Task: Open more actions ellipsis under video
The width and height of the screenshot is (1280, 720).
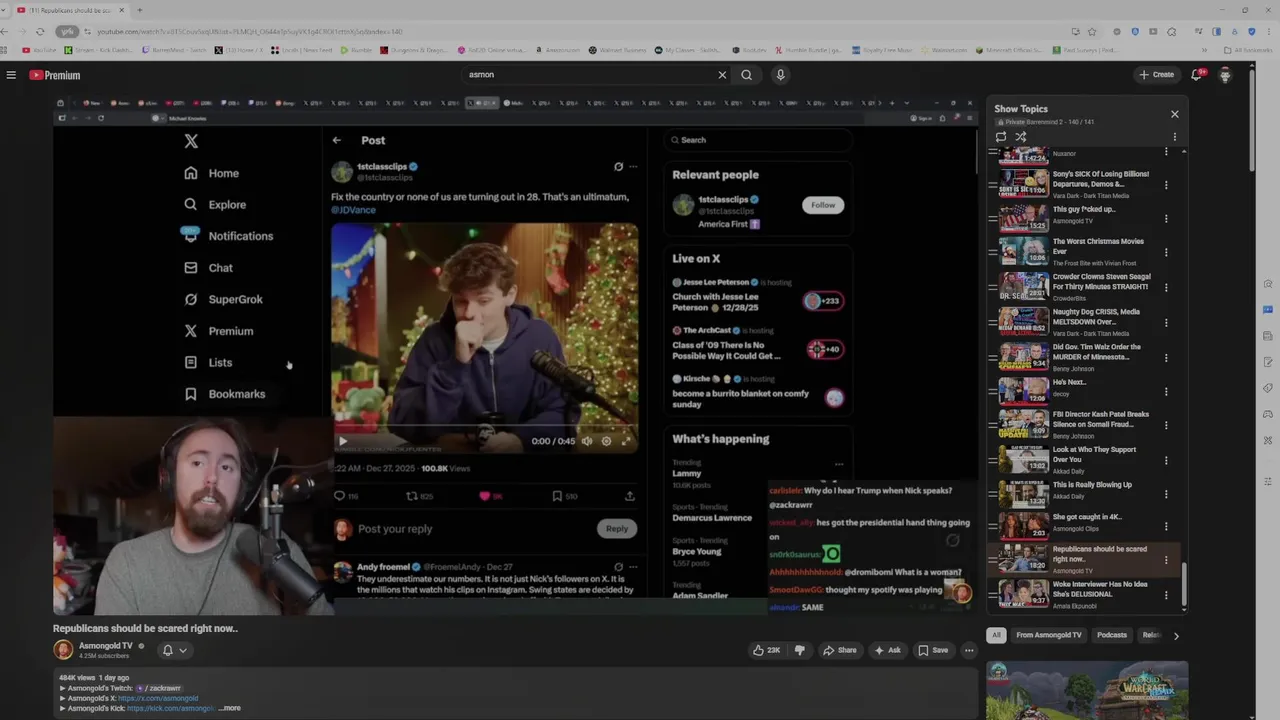Action: tap(969, 650)
